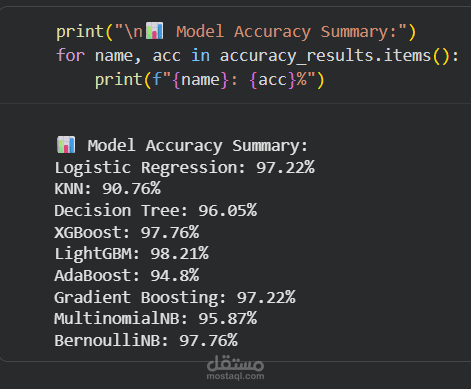Image resolution: width=471 pixels, height=389 pixels.
Task: Click the print f-string name acc line
Action: (209, 80)
